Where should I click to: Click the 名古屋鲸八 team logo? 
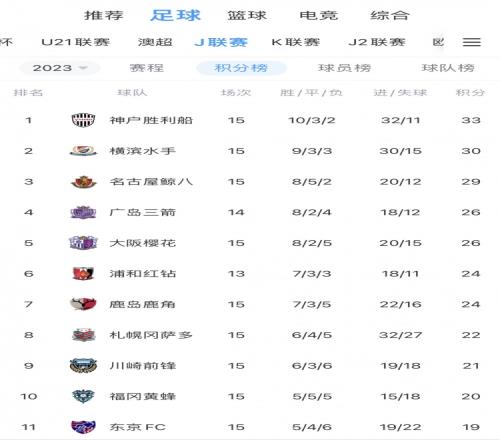pos(83,182)
